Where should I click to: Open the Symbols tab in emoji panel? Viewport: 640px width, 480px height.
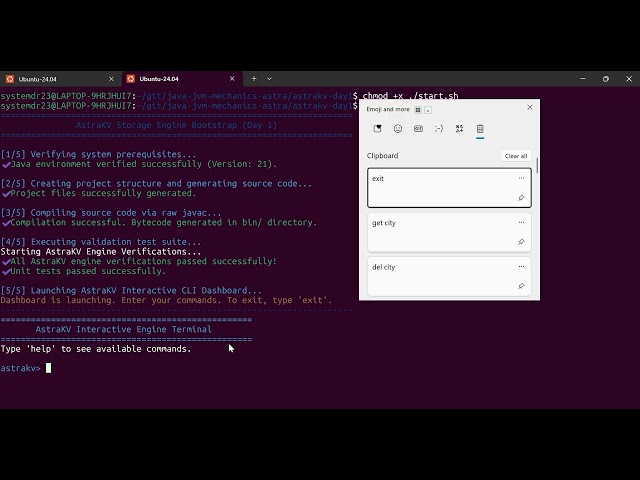(x=459, y=129)
